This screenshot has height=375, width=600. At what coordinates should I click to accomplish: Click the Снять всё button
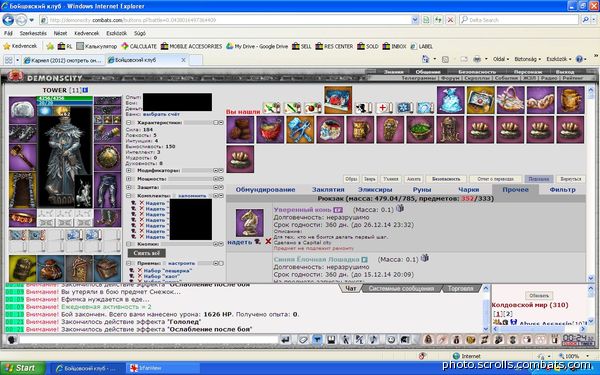(147, 253)
